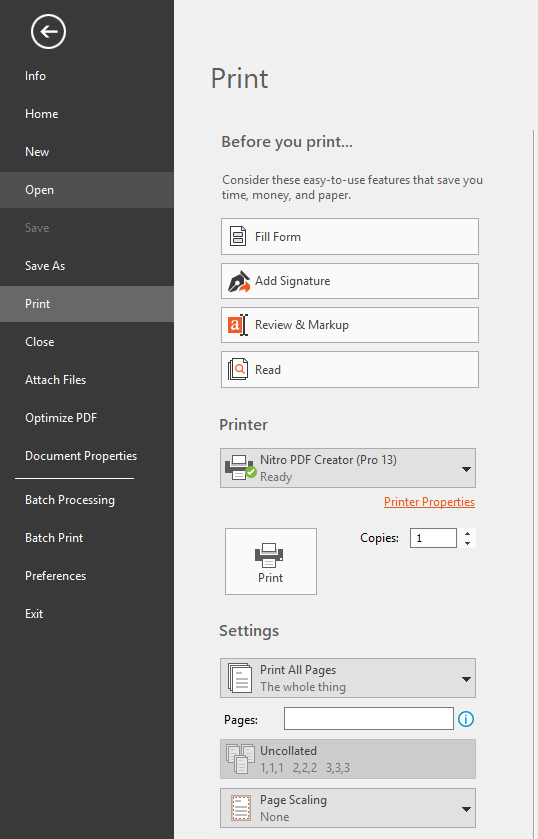This screenshot has height=839, width=538.
Task: Click the Review & Markup text icon
Action: (x=238, y=325)
